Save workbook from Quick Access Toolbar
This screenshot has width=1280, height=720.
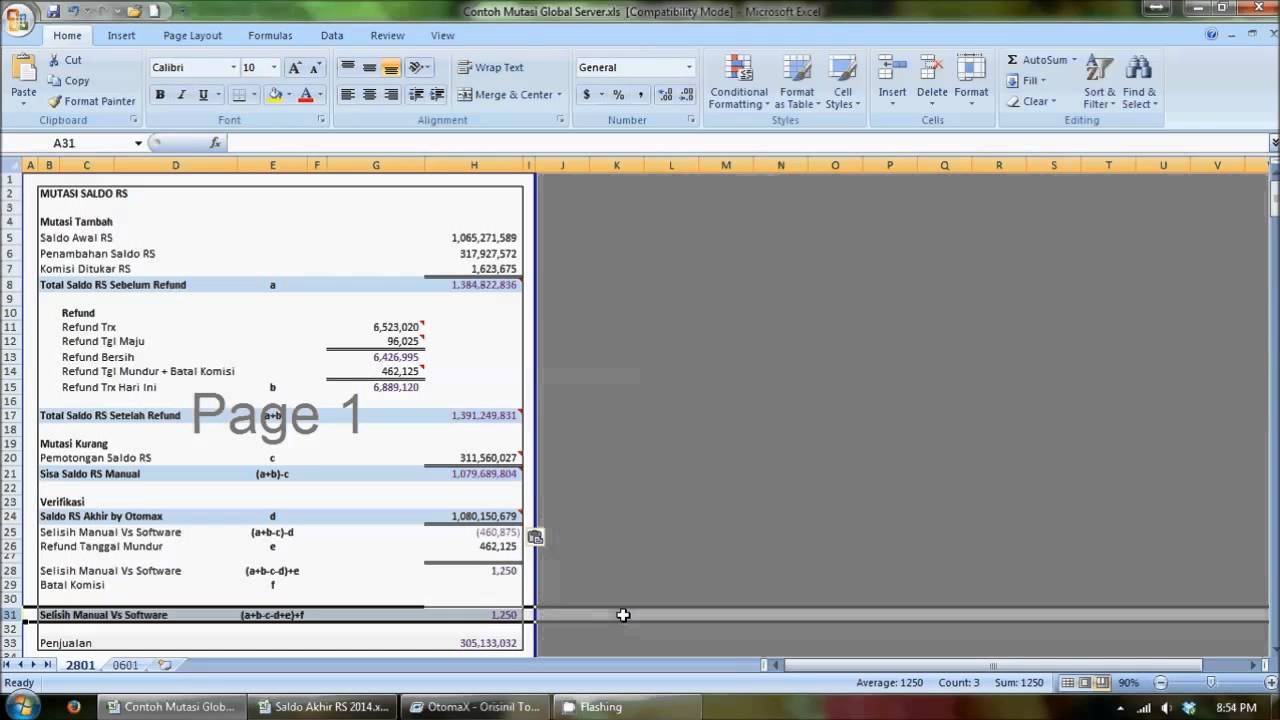[53, 11]
